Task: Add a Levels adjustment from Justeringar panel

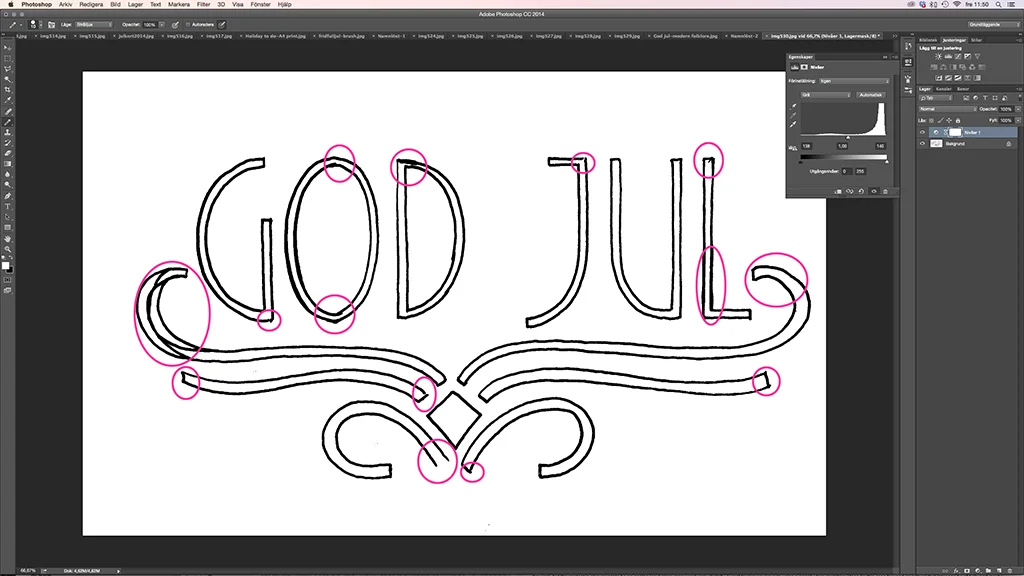Action: click(x=948, y=56)
